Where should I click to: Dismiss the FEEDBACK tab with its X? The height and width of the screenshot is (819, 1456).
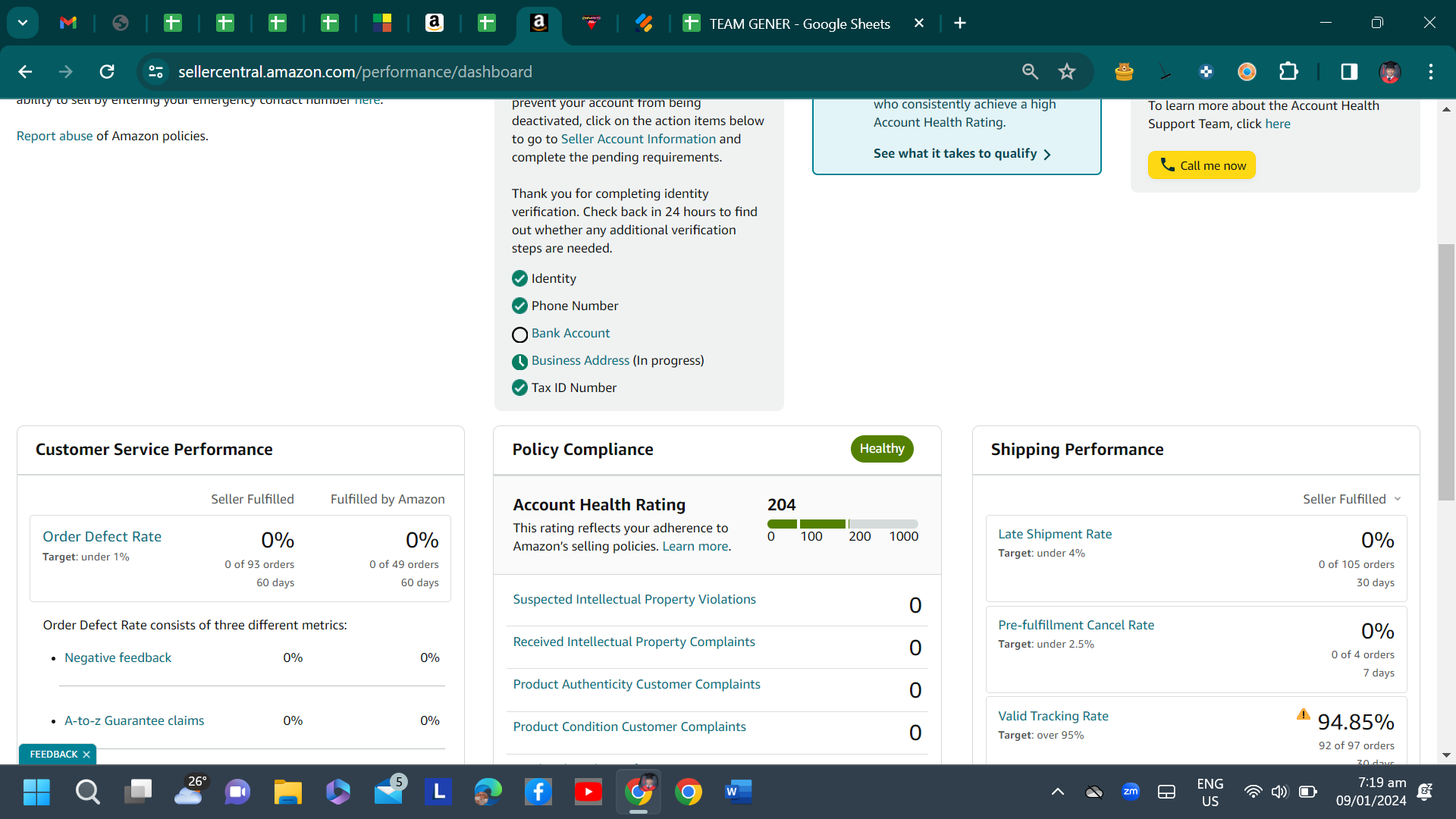coord(86,755)
